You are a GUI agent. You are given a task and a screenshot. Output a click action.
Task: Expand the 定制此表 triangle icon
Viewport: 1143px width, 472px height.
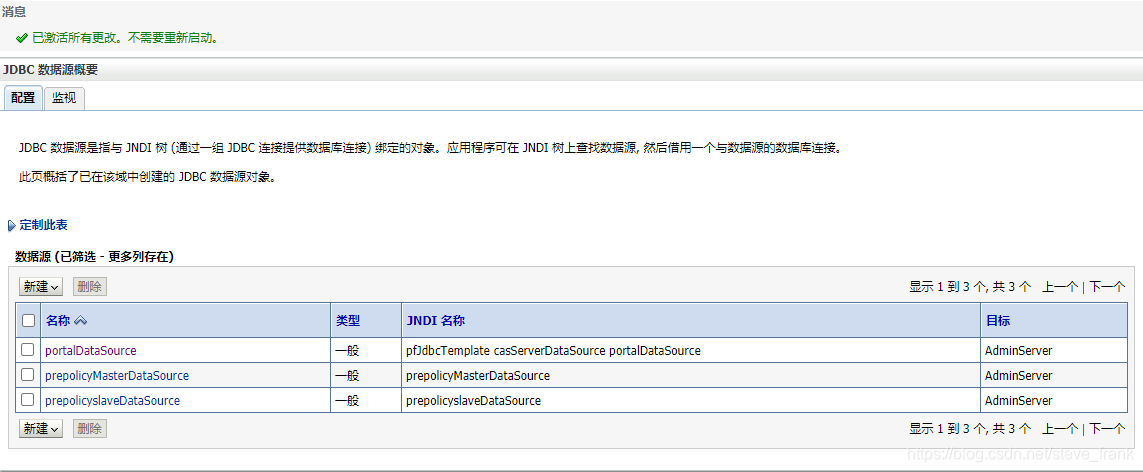click(x=11, y=226)
